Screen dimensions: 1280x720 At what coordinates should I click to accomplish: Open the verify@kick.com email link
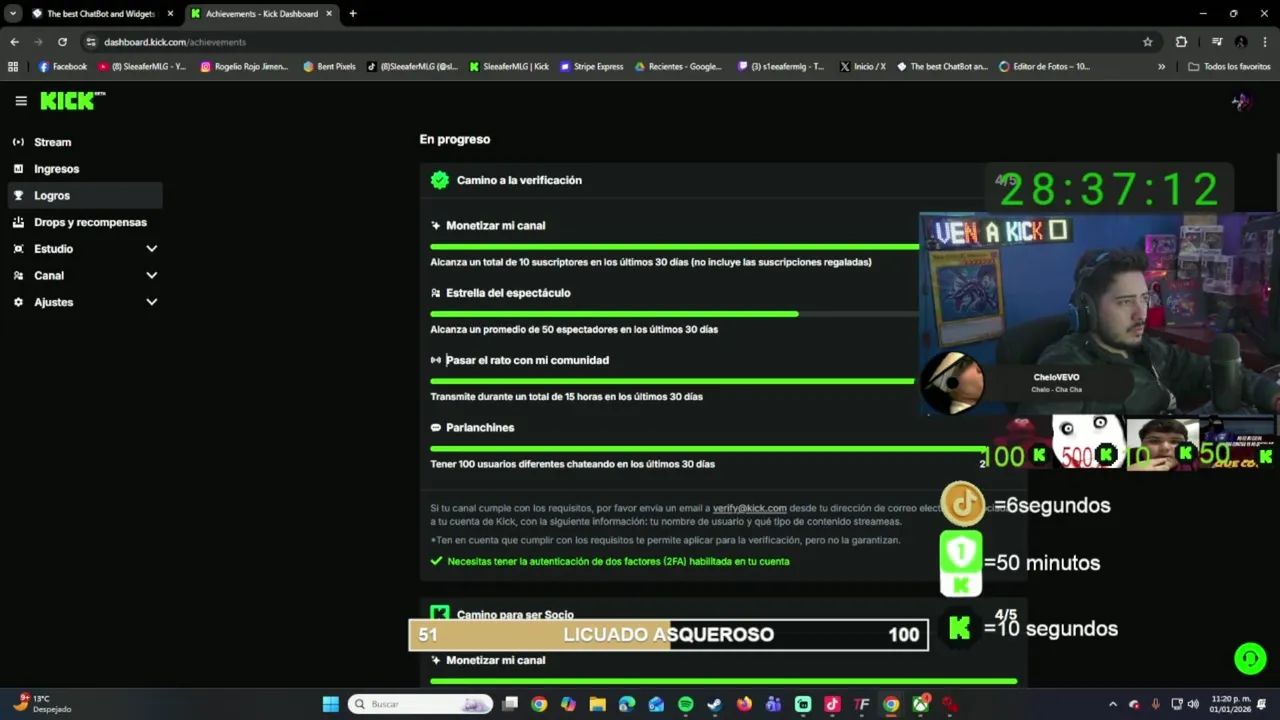pyautogui.click(x=749, y=508)
